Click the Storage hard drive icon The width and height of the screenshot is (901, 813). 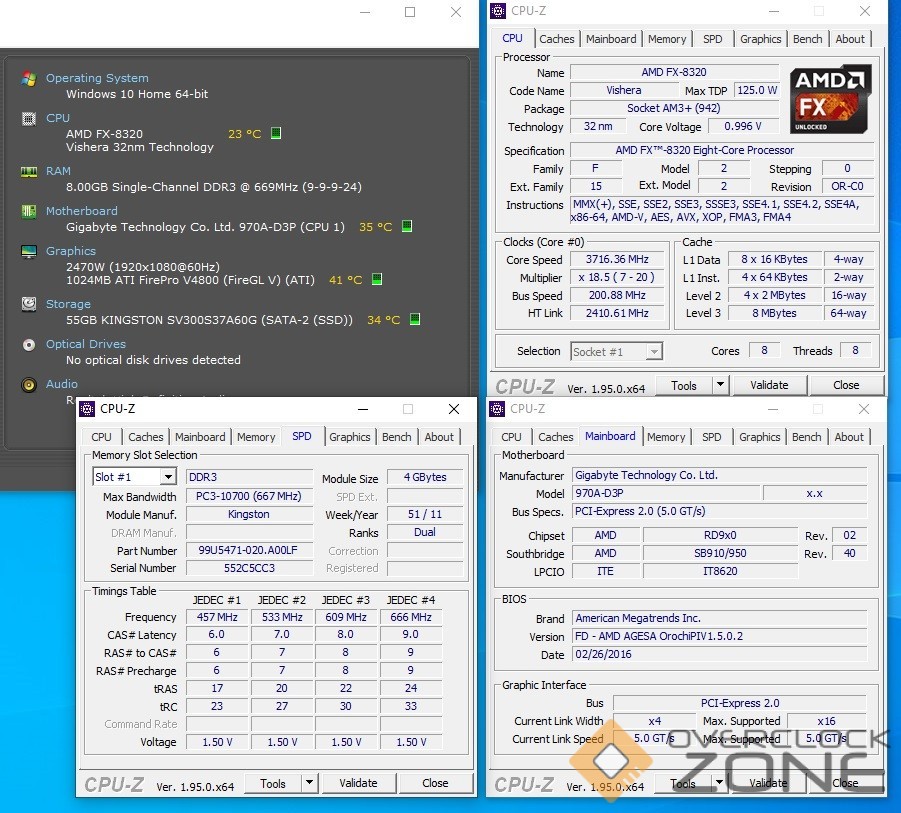pyautogui.click(x=29, y=304)
